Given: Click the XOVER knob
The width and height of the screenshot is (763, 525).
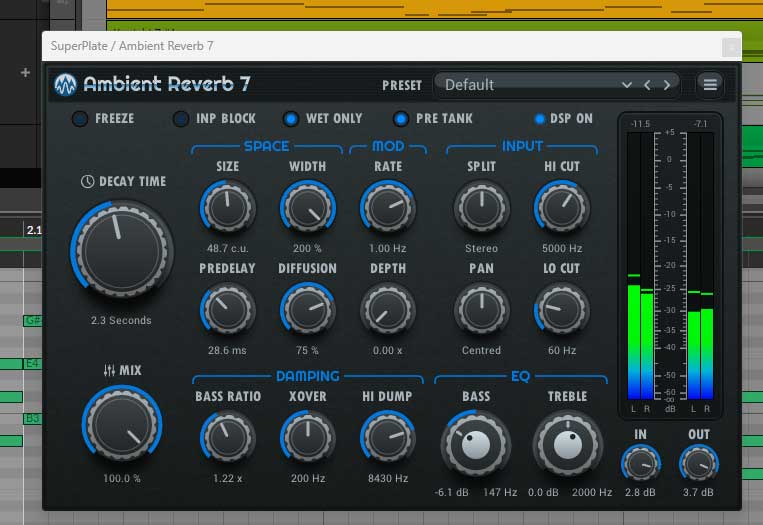Looking at the screenshot, I should [x=308, y=437].
